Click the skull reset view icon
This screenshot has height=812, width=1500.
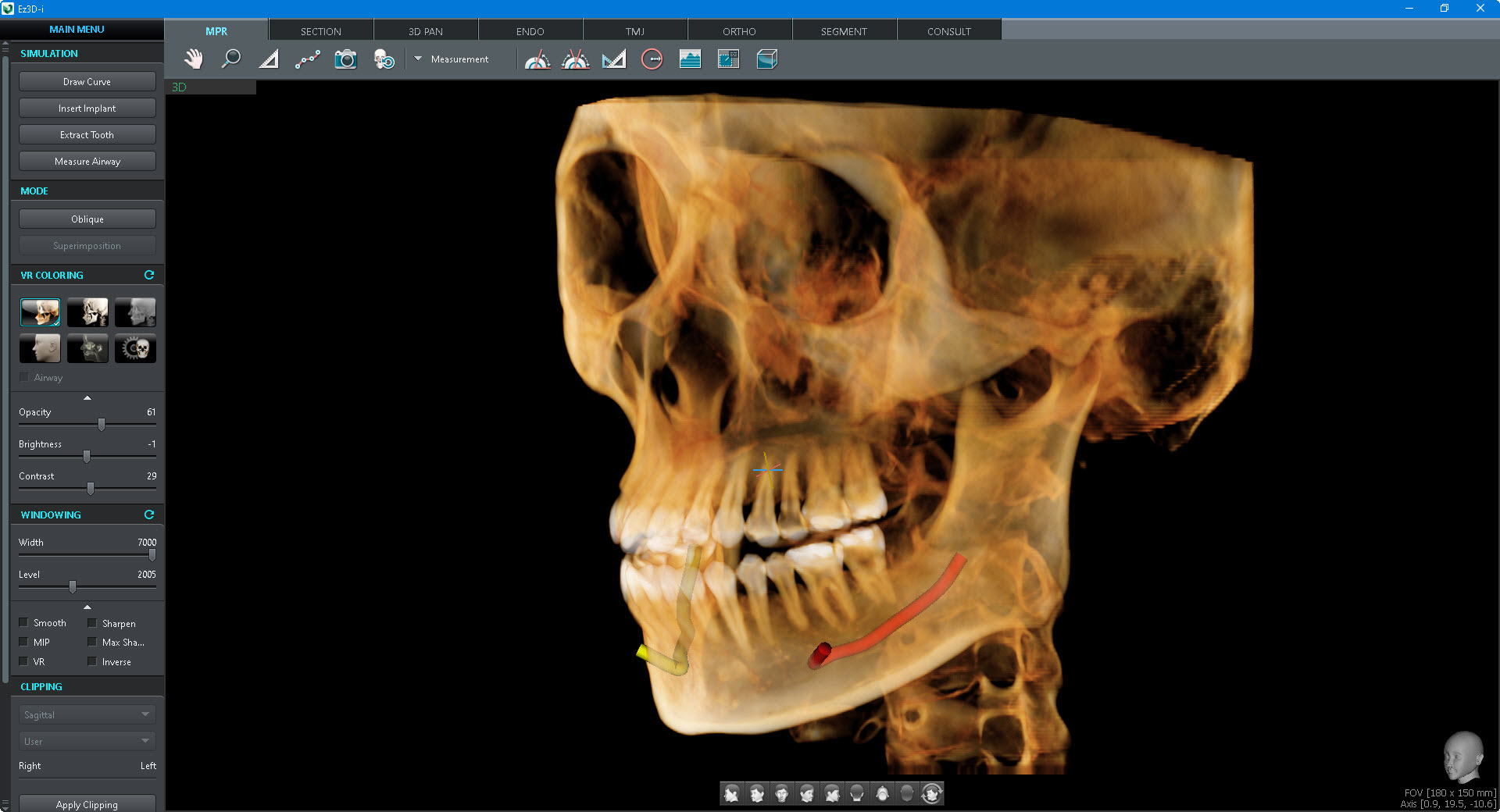pos(384,59)
